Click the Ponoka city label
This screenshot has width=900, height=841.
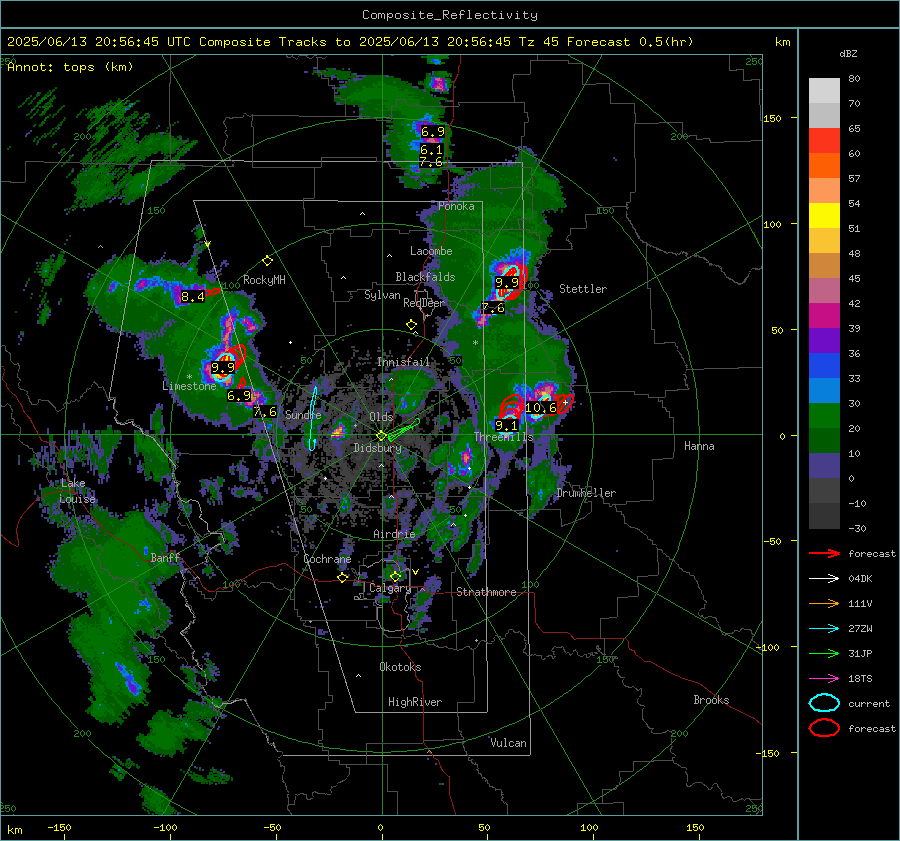coord(456,206)
